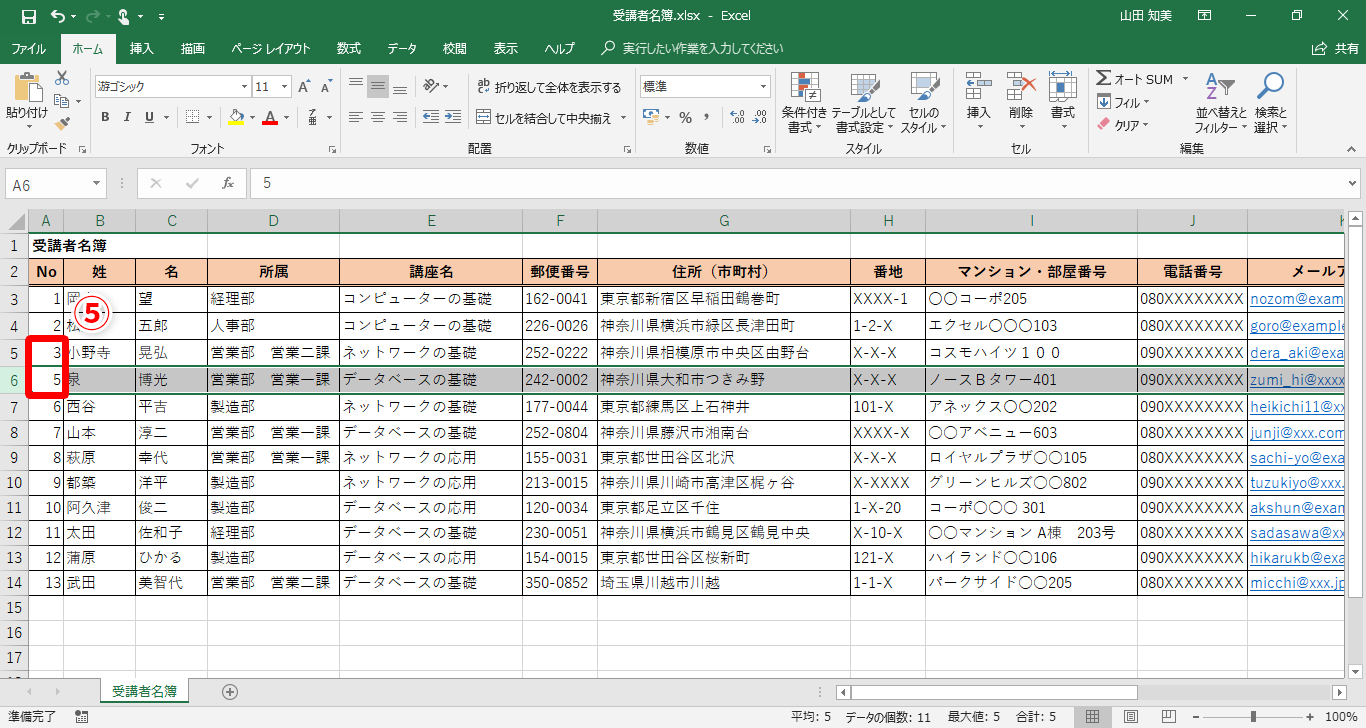Click the クリア clear button
Viewport: 1366px width, 728px height.
point(1123,125)
